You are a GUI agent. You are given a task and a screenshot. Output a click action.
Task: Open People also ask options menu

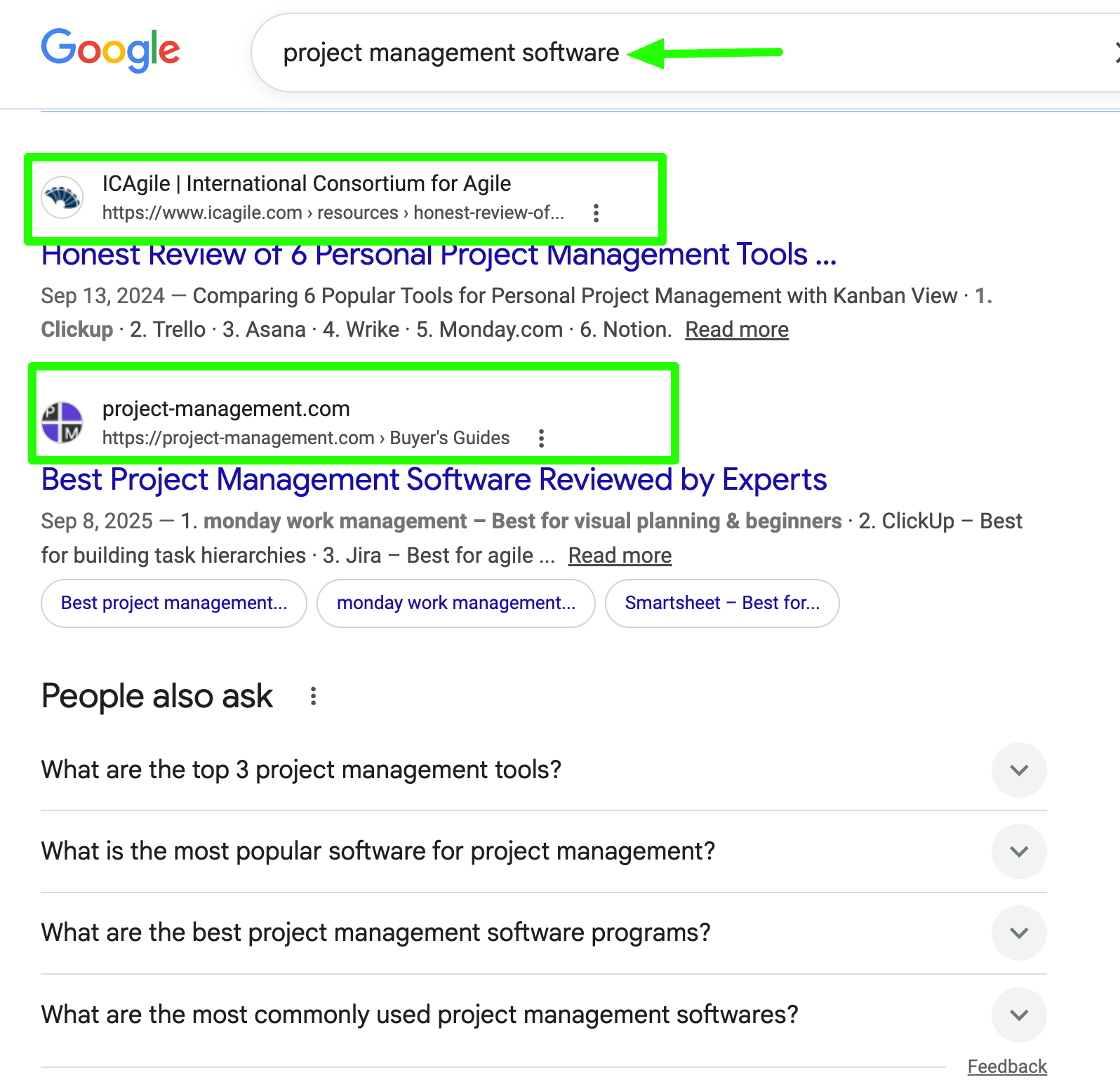pos(313,696)
